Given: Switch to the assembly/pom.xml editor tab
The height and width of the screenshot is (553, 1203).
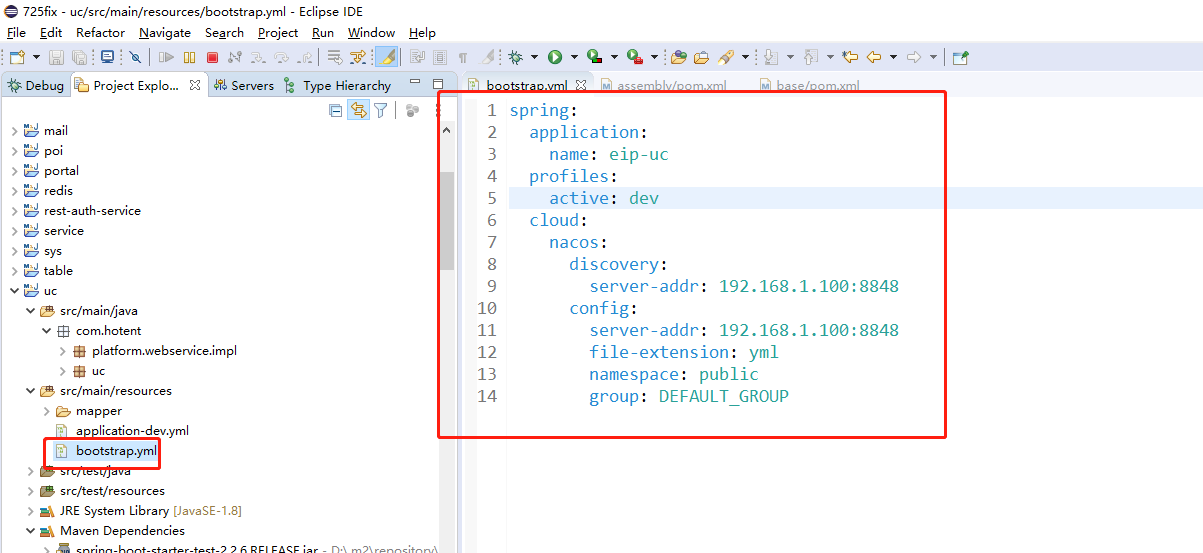Looking at the screenshot, I should coord(671,86).
